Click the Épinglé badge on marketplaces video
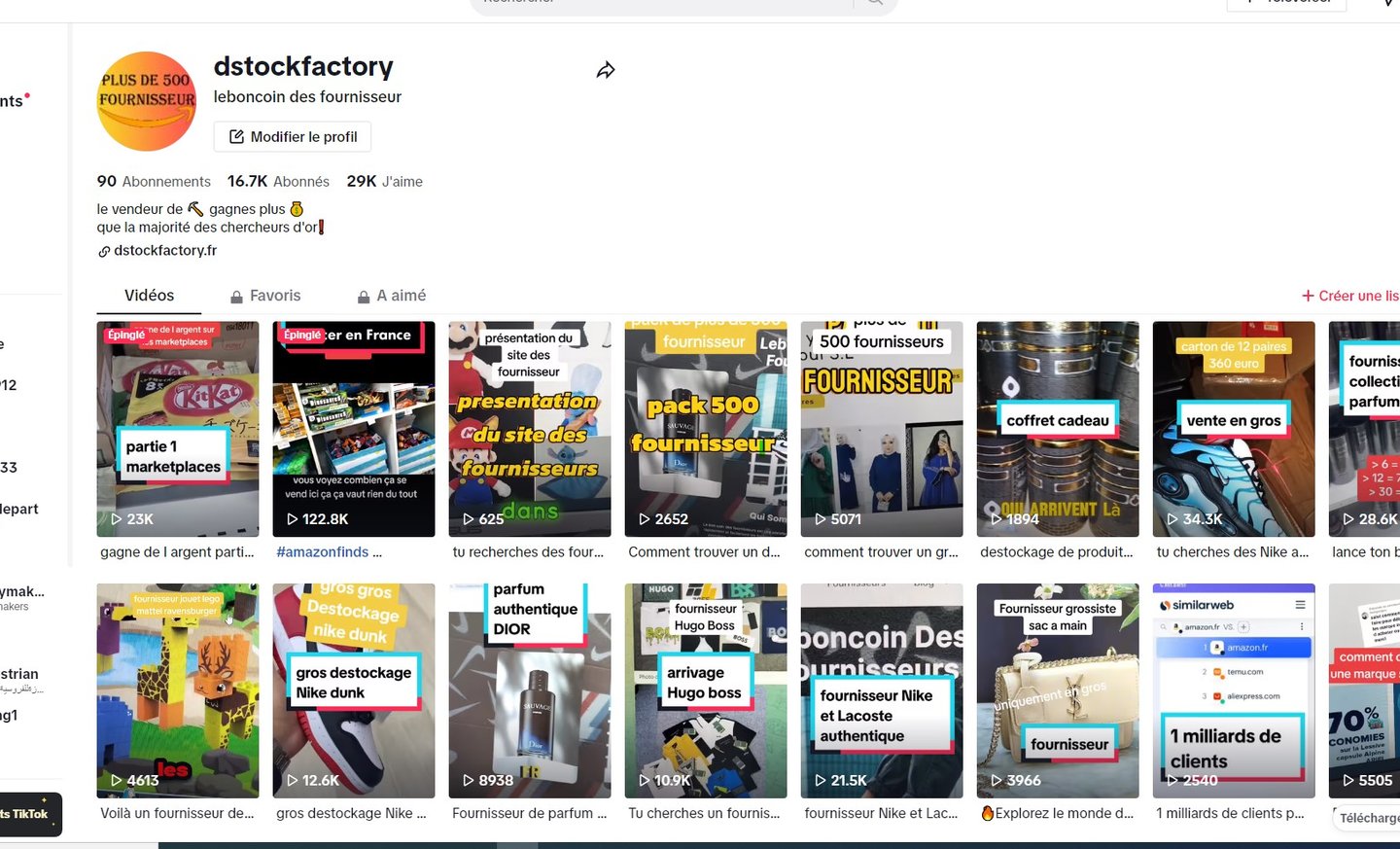The height and width of the screenshot is (849, 1400). [126, 335]
